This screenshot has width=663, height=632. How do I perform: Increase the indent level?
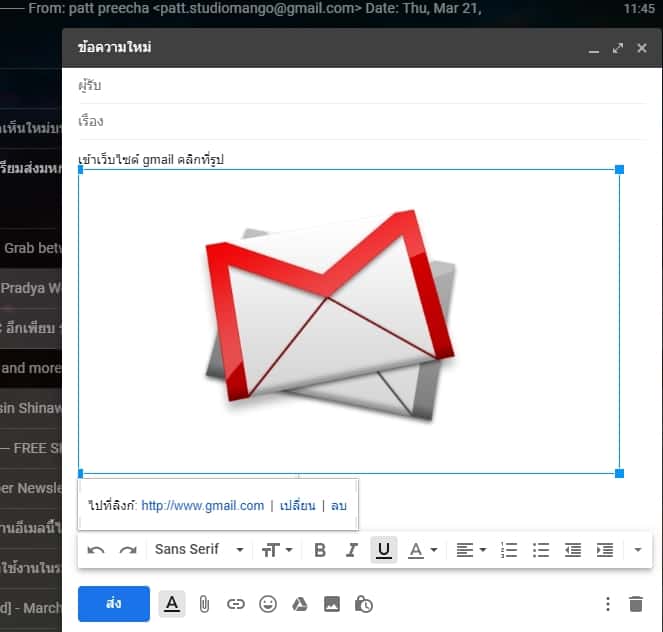pyautogui.click(x=605, y=550)
